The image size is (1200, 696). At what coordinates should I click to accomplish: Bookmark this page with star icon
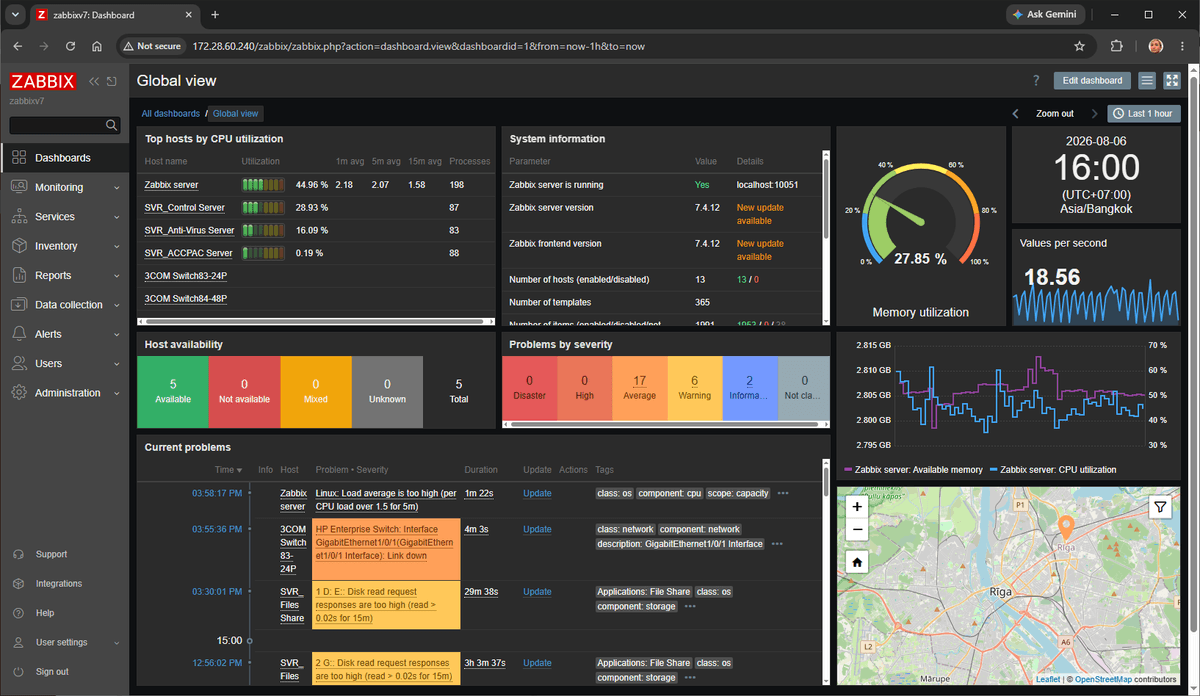pyautogui.click(x=1079, y=46)
